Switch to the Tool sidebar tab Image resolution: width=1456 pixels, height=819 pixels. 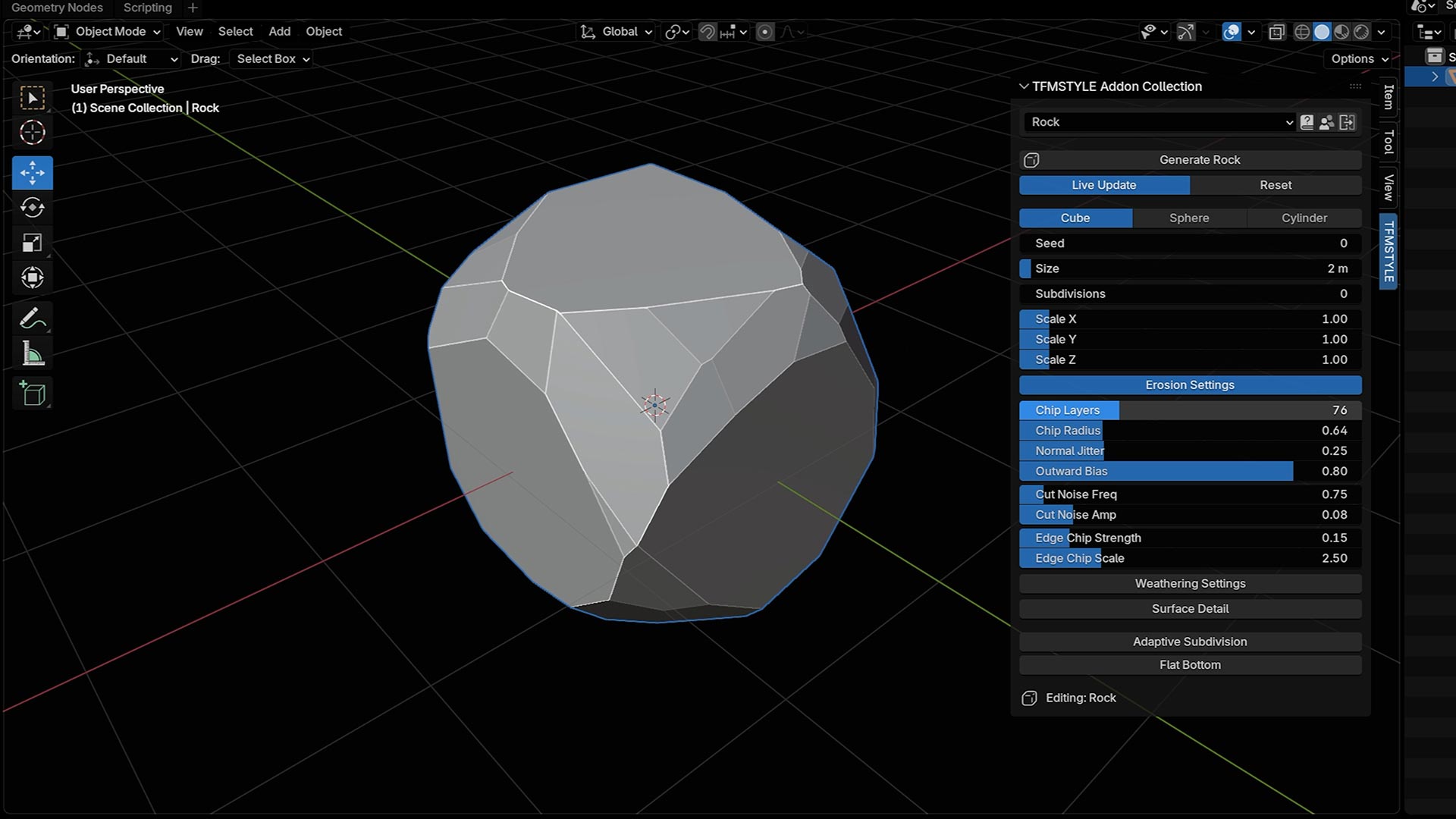[1388, 142]
